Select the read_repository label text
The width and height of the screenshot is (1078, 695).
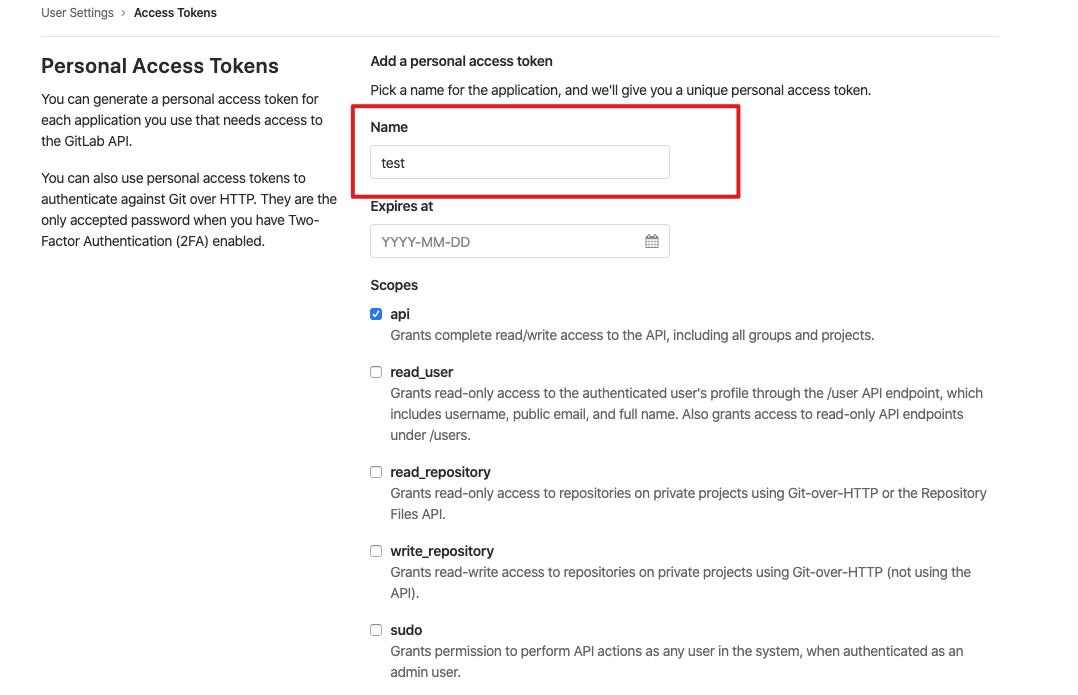click(x=440, y=472)
